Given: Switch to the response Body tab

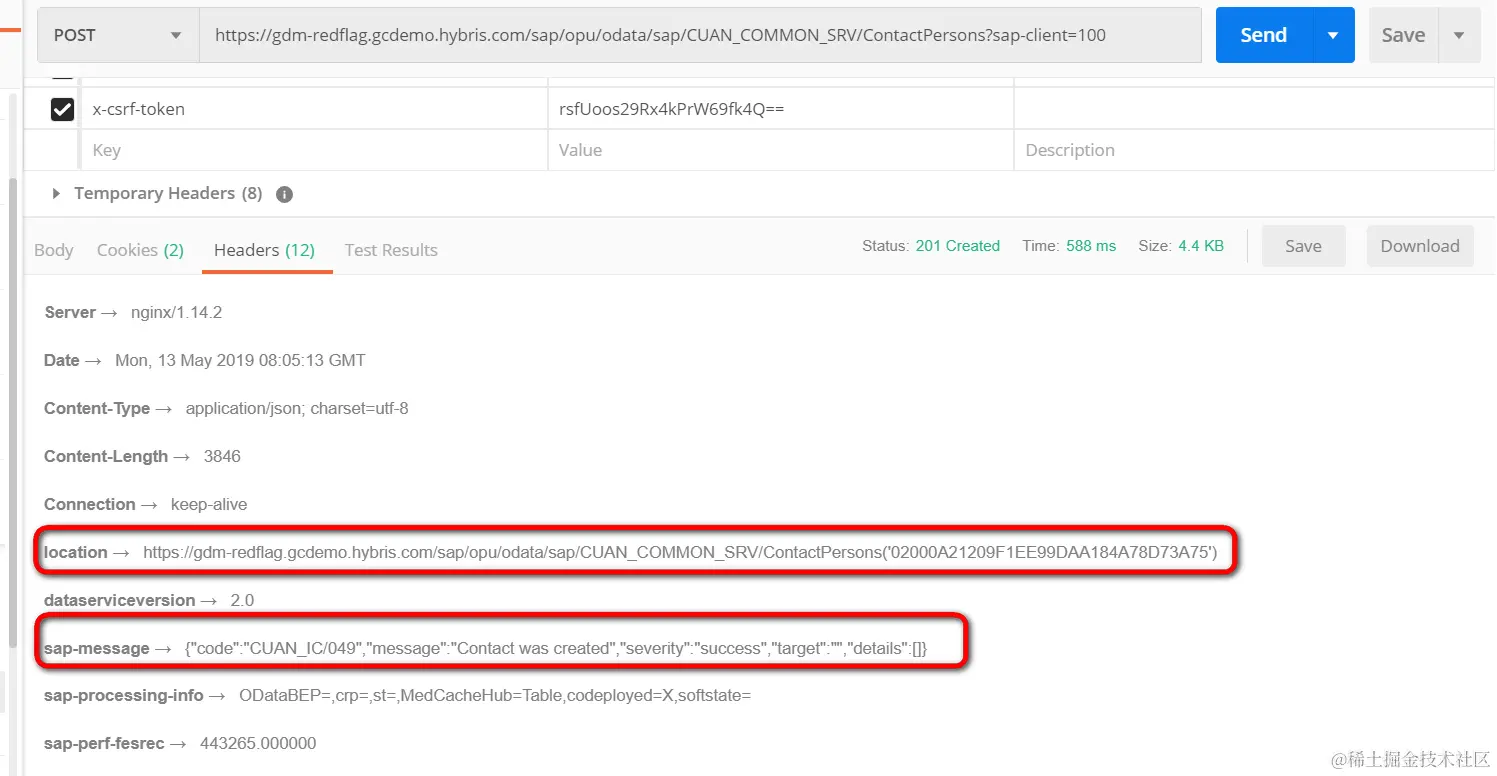Looking at the screenshot, I should click(54, 250).
